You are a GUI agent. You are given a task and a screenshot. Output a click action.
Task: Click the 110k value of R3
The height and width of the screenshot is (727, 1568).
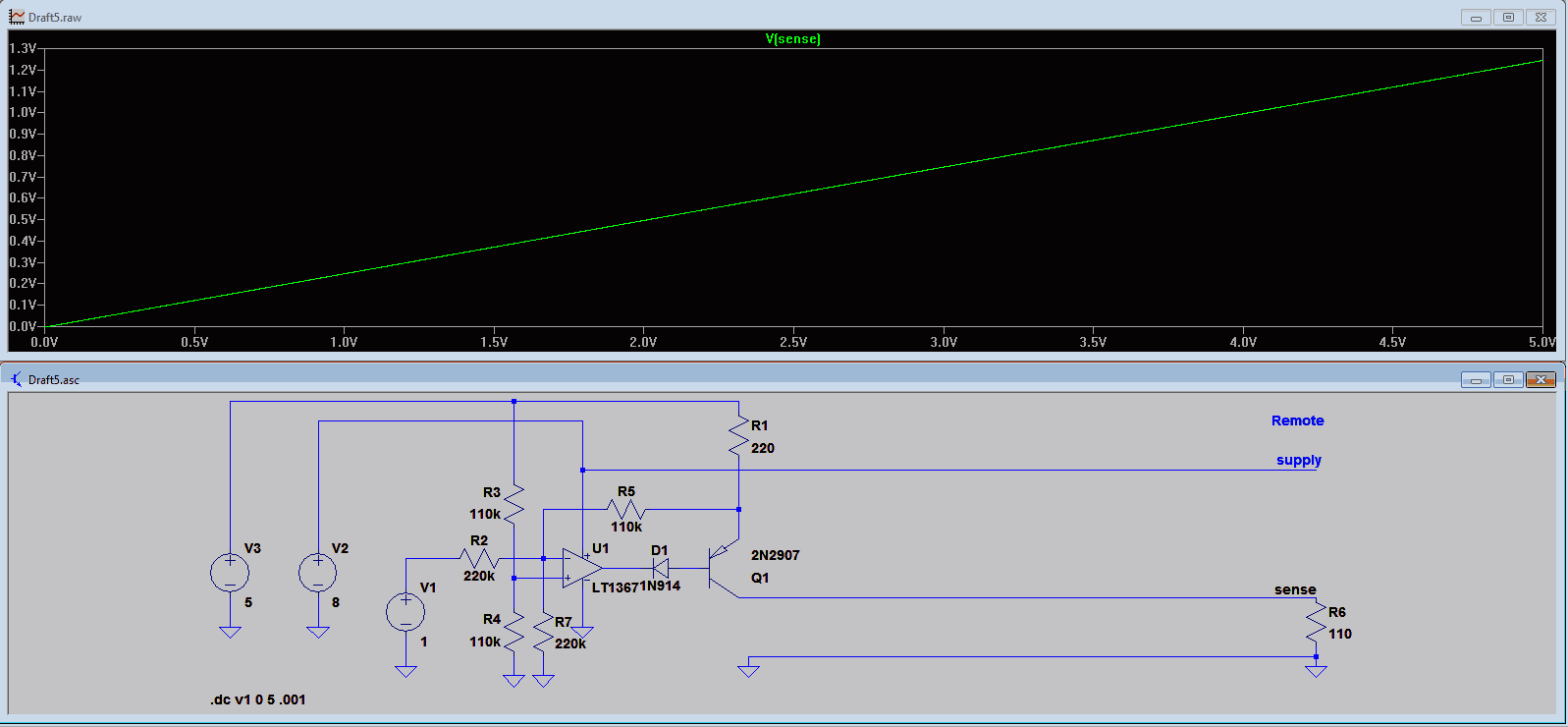point(485,514)
